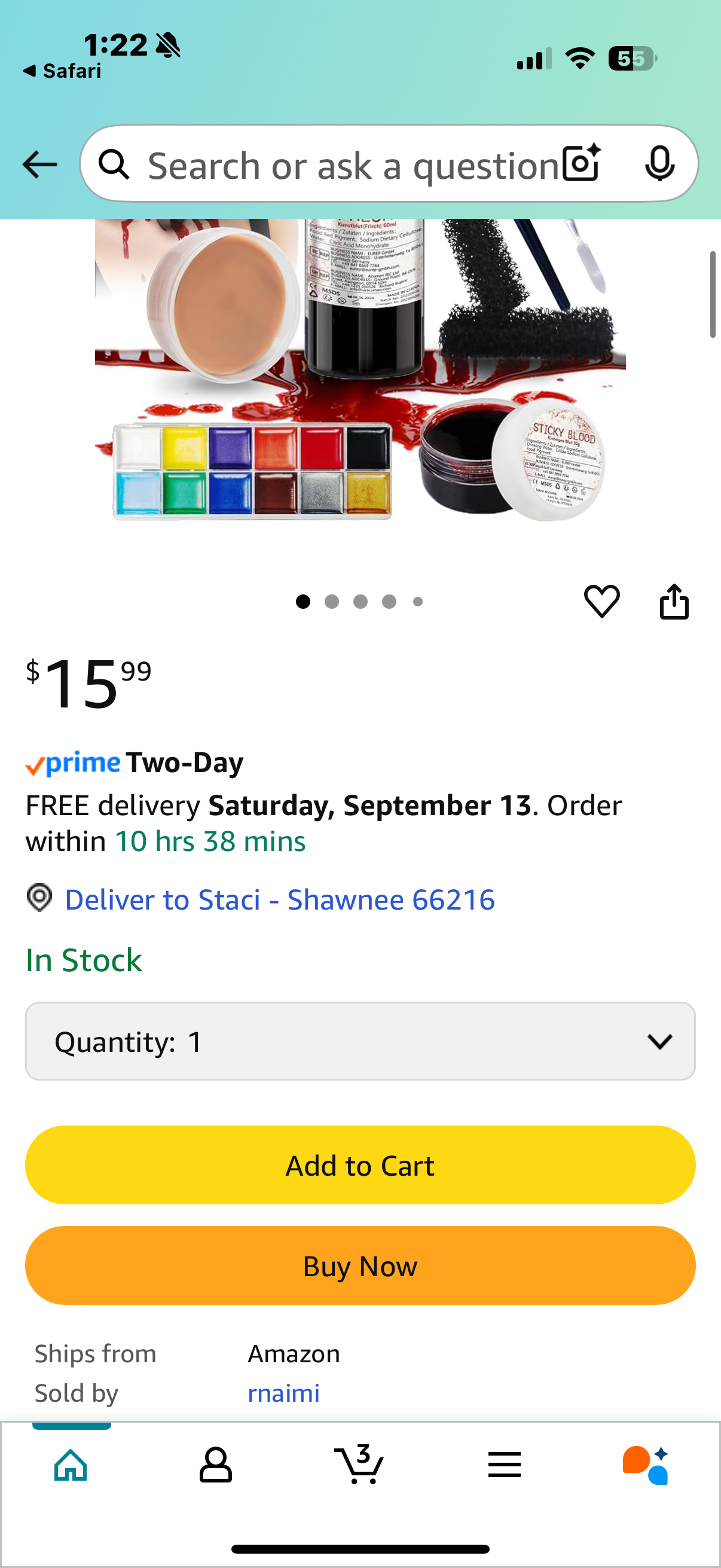Expand the Quantity dropdown

tap(360, 1041)
